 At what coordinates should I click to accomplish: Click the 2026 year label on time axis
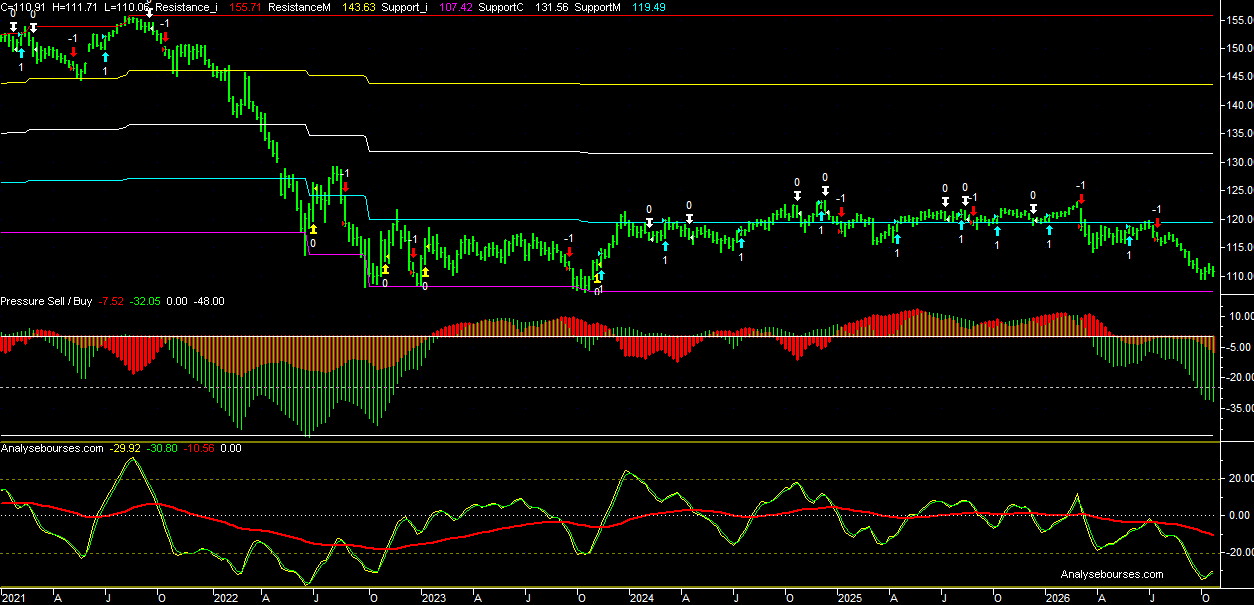(x=1057, y=598)
